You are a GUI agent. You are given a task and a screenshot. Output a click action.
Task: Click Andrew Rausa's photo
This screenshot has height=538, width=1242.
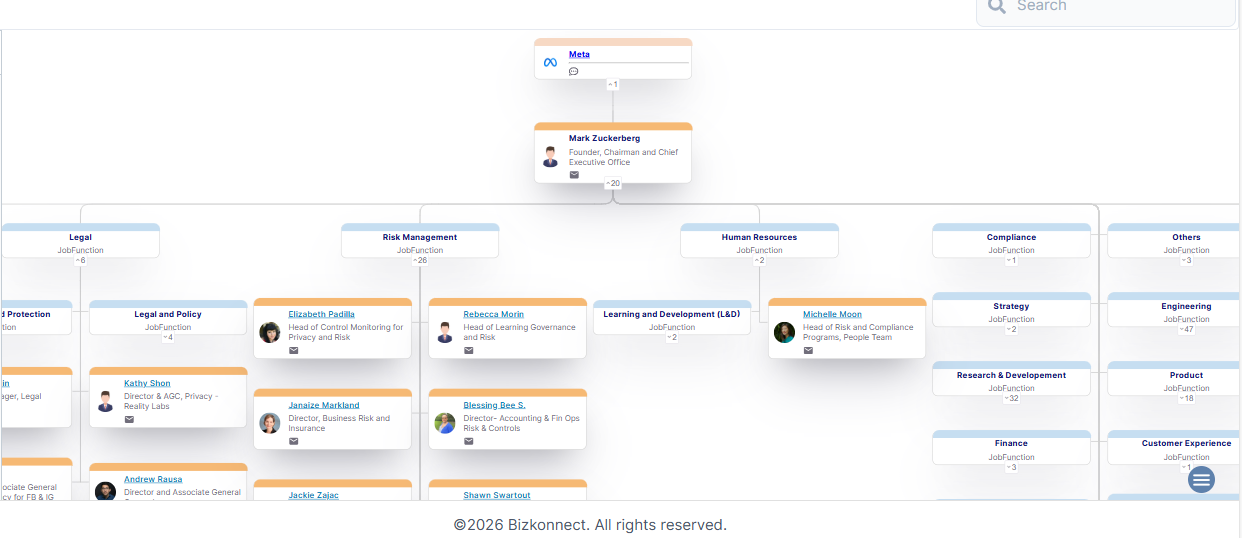[x=106, y=492]
